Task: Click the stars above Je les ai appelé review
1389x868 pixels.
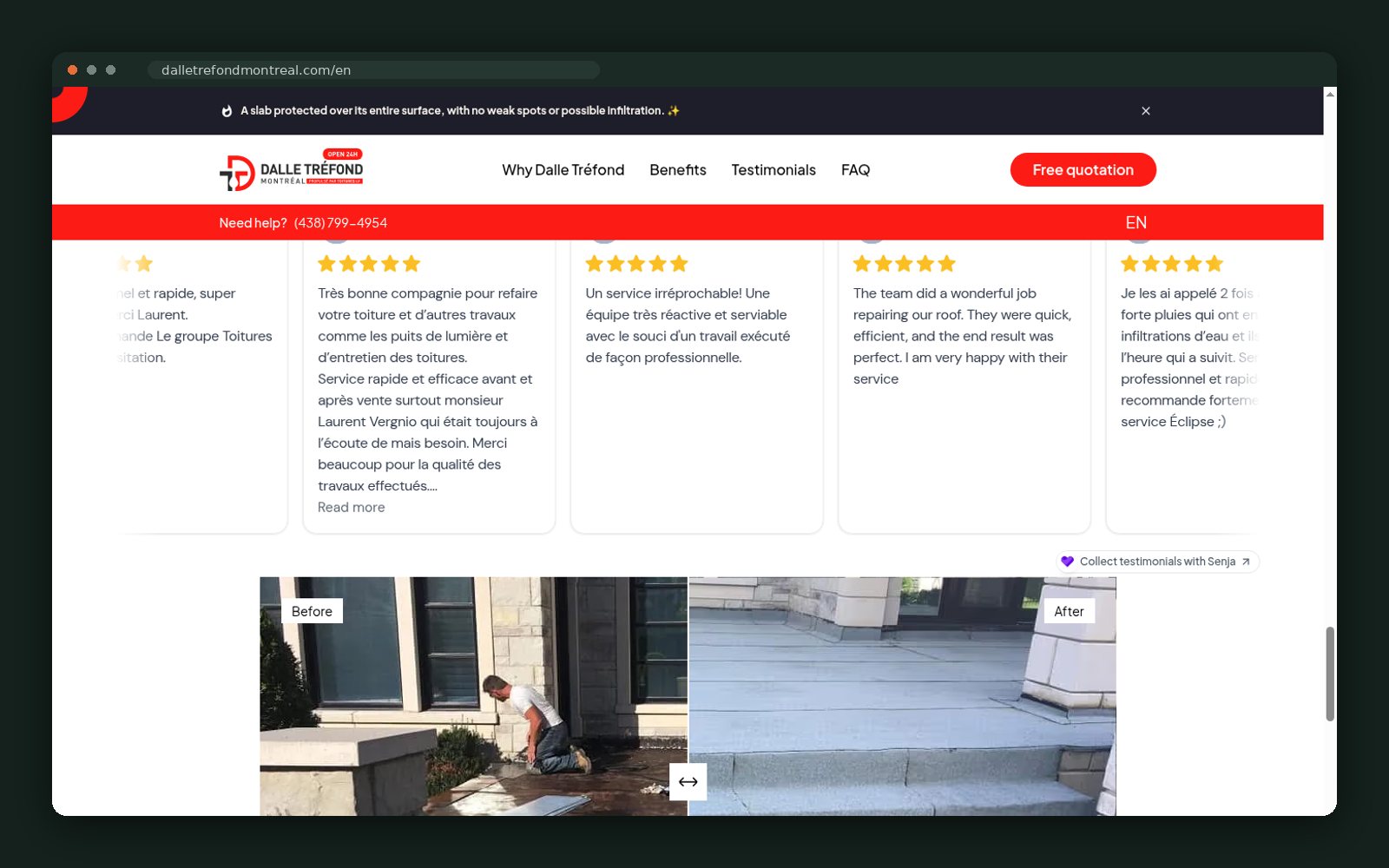Action: [1171, 264]
